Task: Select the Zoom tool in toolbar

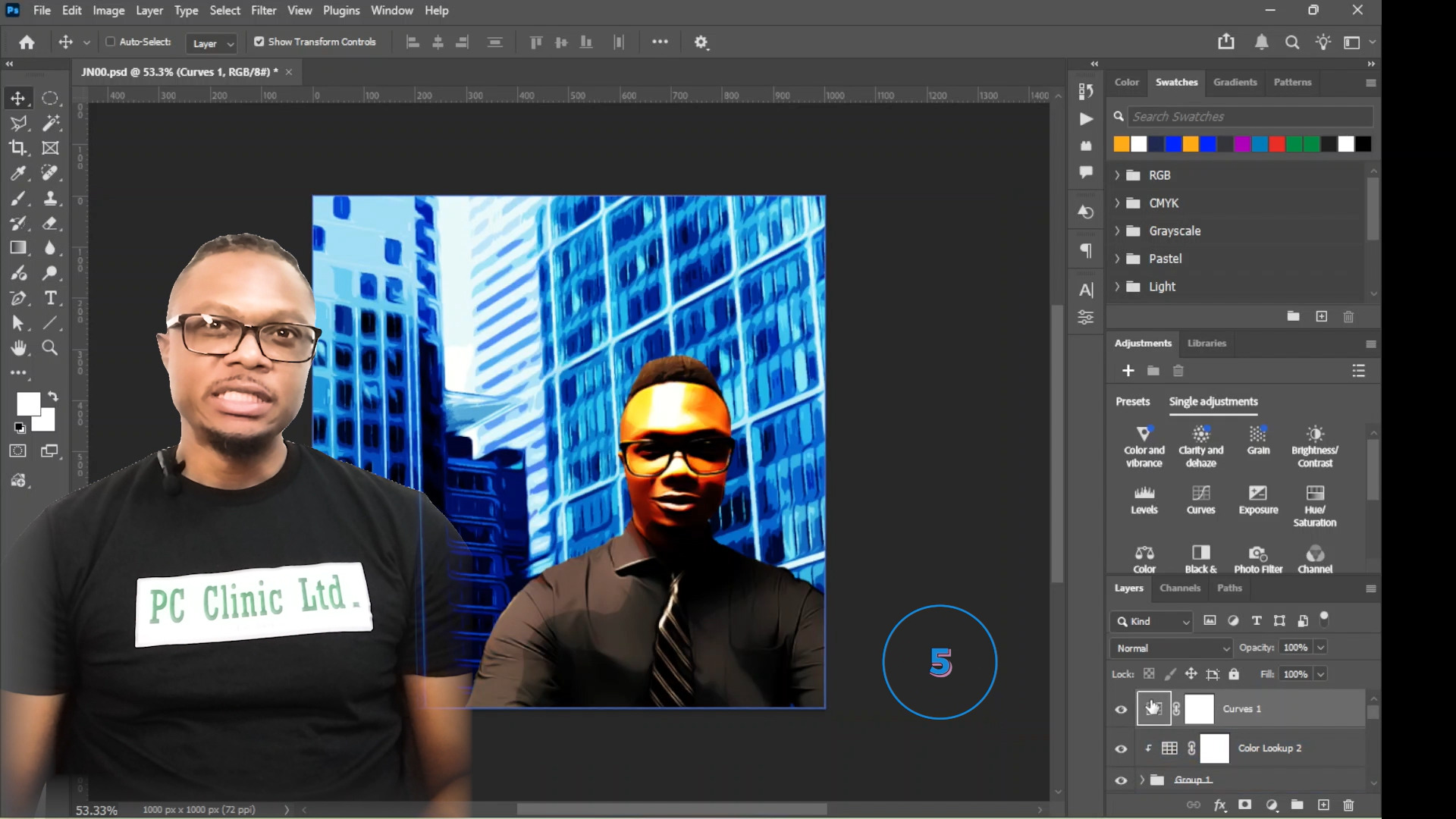Action: point(50,348)
